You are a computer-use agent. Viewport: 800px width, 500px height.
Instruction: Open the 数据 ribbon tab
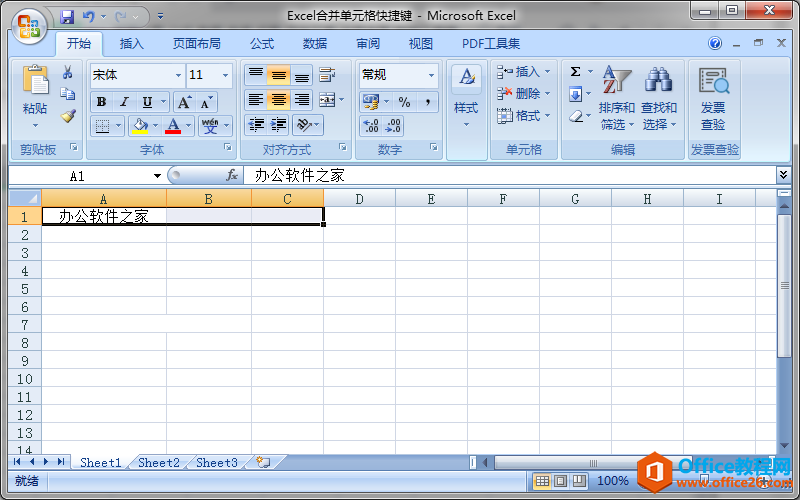point(315,44)
